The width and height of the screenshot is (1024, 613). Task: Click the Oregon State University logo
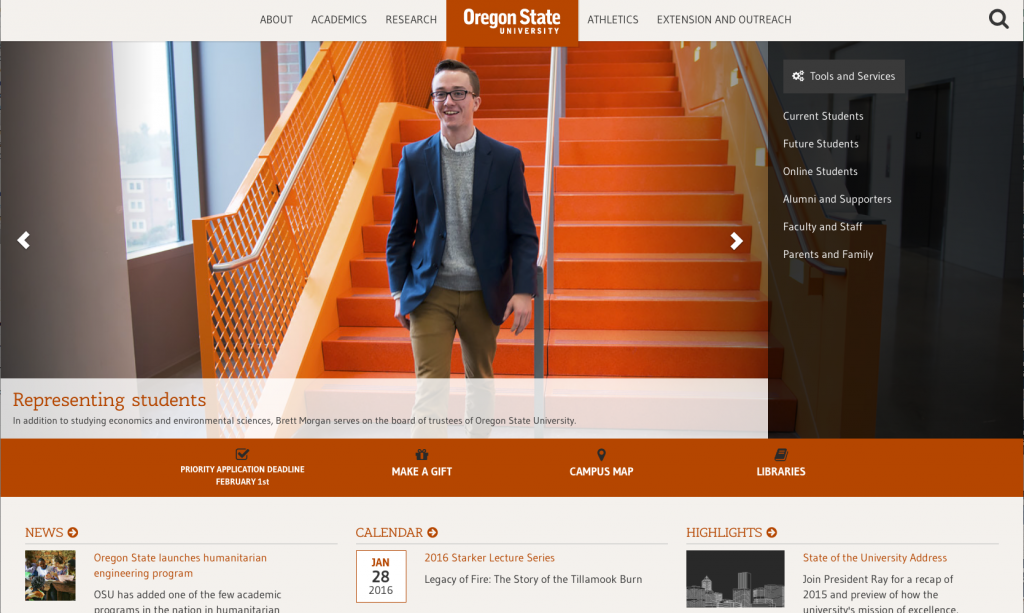coord(512,21)
